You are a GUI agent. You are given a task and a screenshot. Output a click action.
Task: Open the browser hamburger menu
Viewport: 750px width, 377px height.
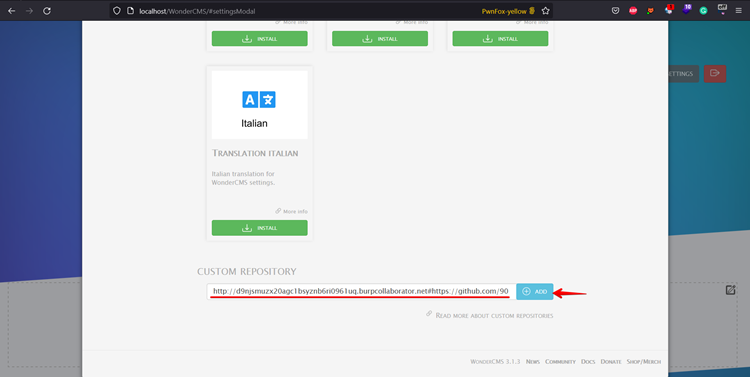point(739,11)
